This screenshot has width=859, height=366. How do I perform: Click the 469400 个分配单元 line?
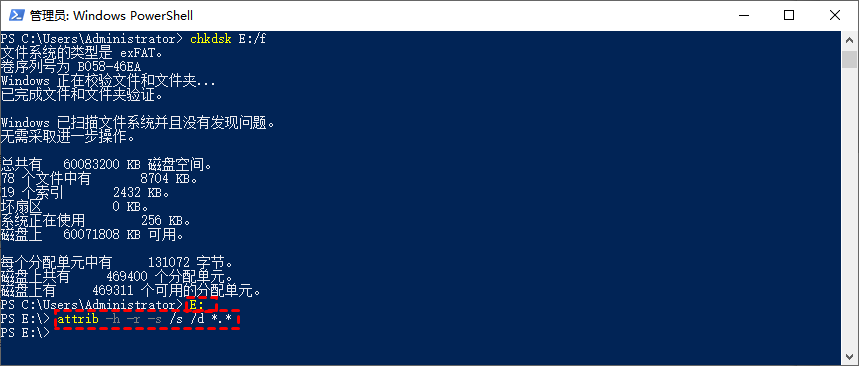point(117,276)
